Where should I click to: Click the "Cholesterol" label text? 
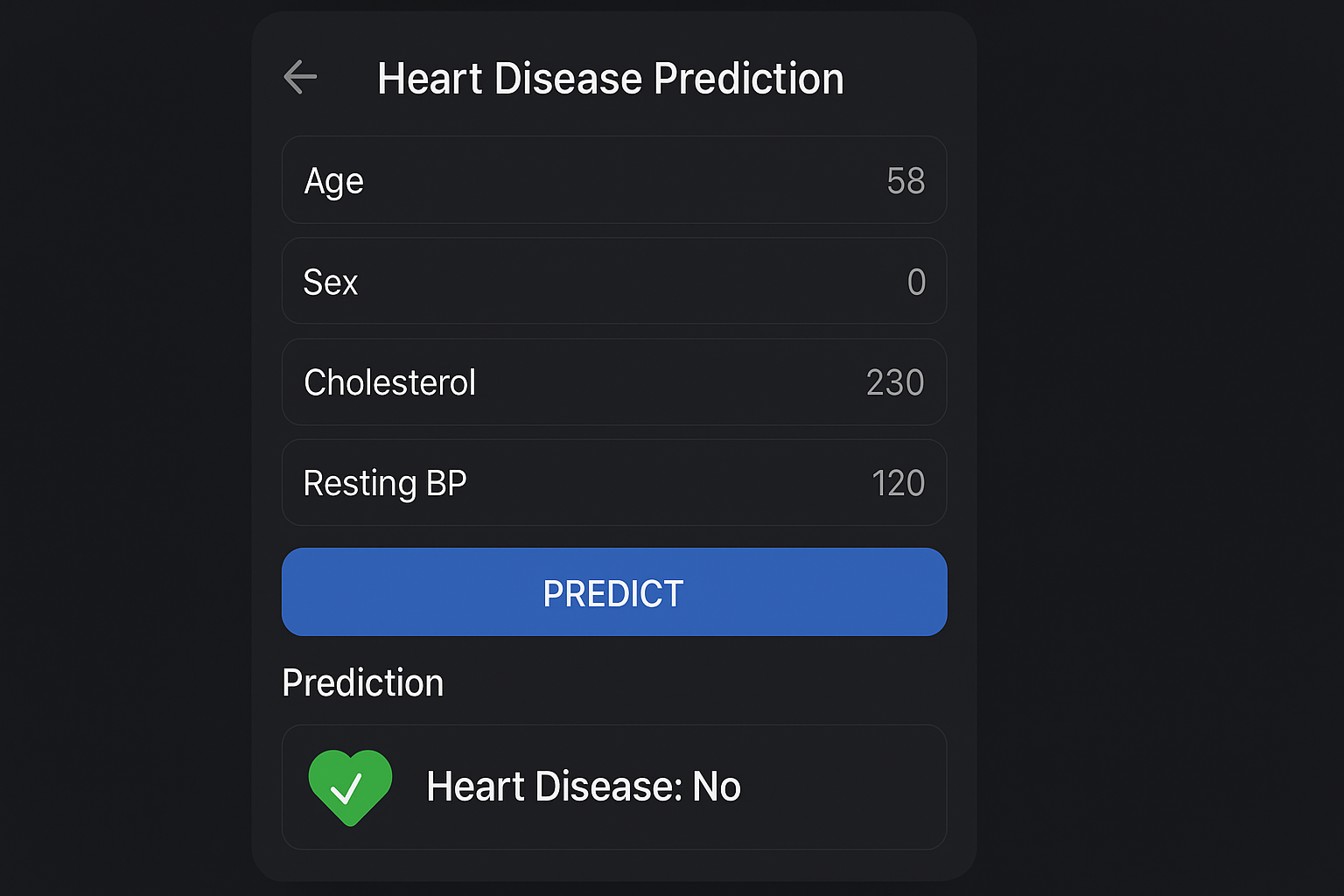389,382
